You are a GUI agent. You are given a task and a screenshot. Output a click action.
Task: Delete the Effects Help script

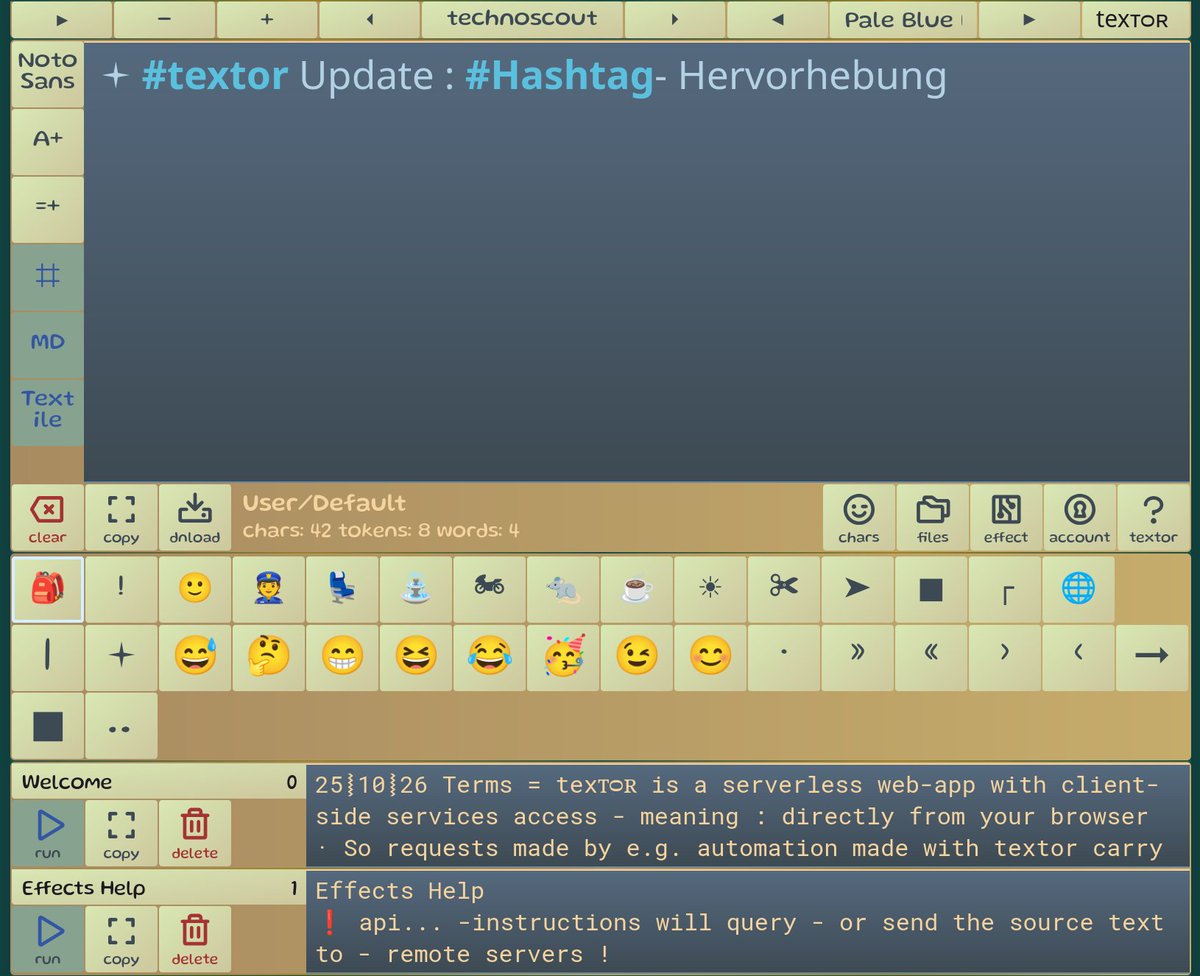tap(194, 938)
